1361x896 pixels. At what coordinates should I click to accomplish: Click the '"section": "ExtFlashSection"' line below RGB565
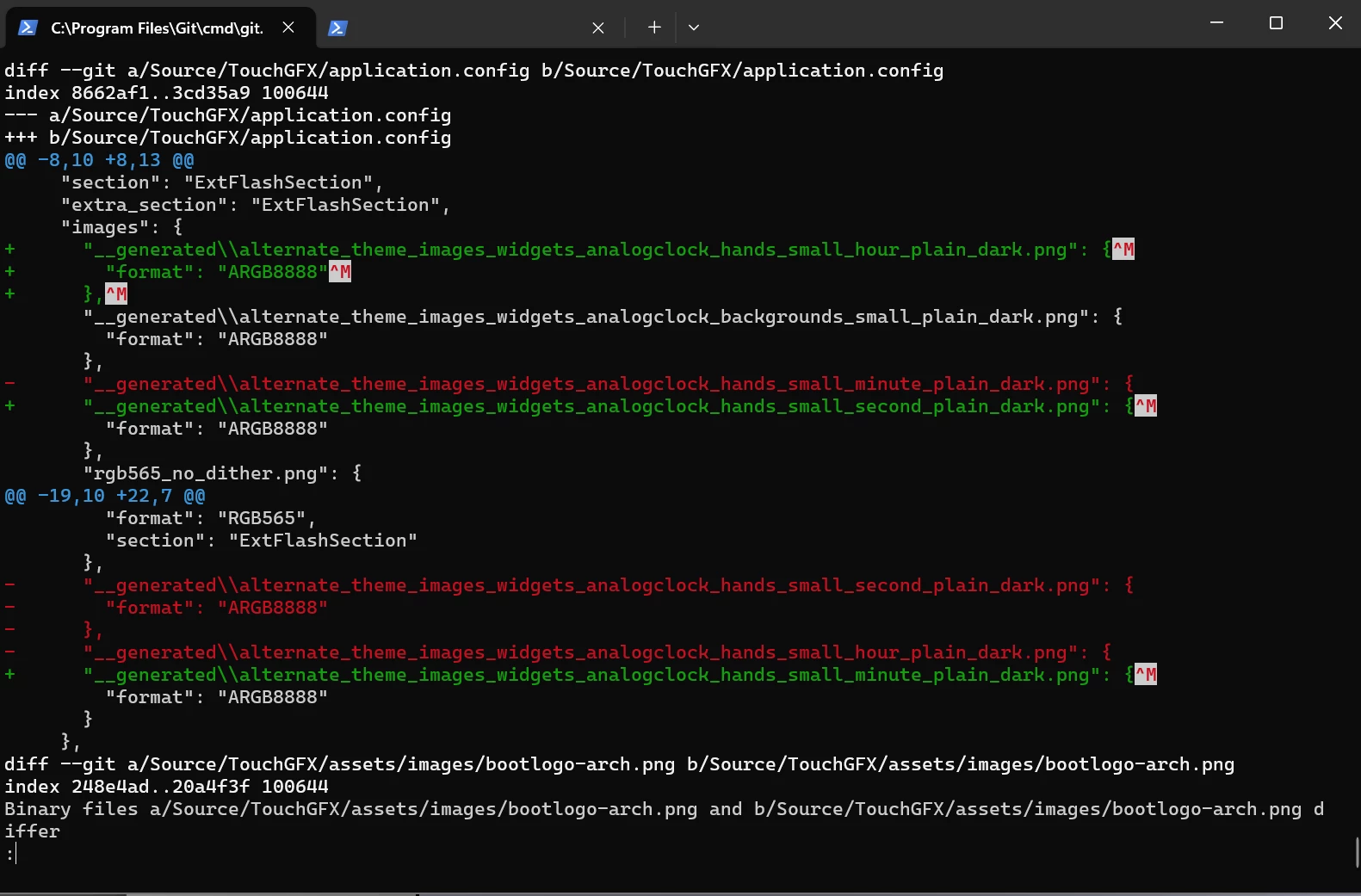(x=262, y=541)
